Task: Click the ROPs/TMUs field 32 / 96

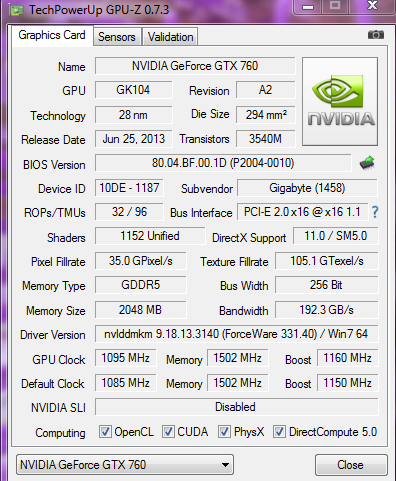Action: pos(129,212)
